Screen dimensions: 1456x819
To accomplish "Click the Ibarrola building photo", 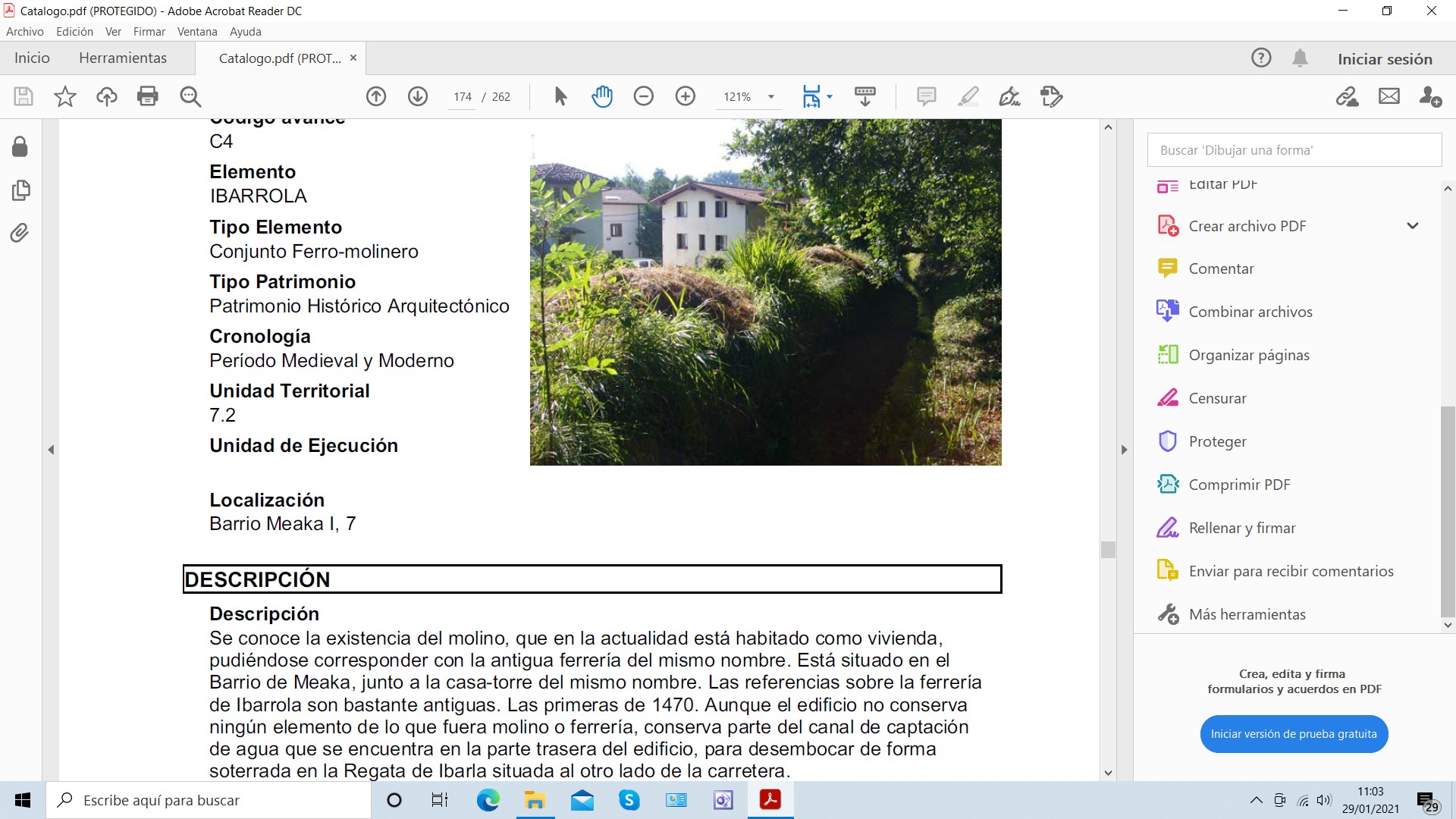I will tap(765, 292).
